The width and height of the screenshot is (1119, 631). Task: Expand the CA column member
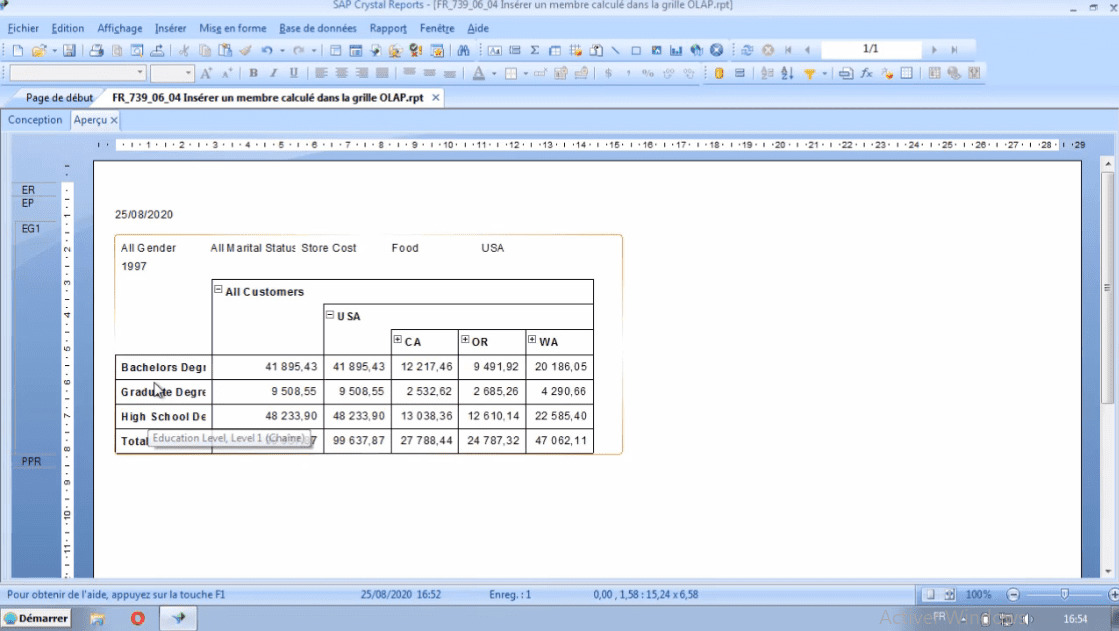(398, 340)
